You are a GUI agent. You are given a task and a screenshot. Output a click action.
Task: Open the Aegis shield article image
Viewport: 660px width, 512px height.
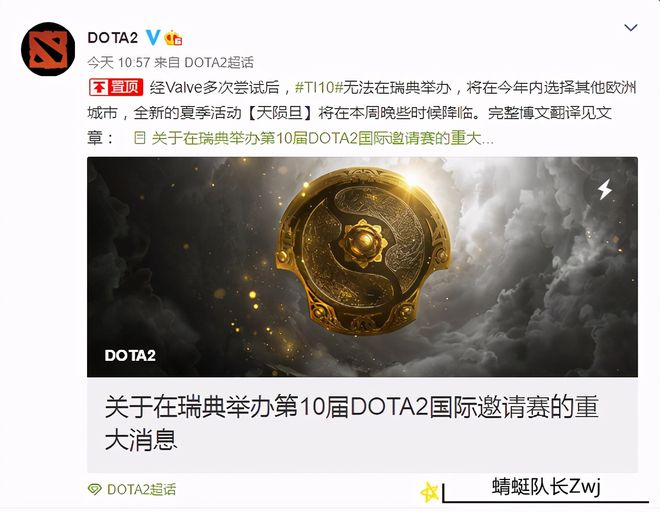pyautogui.click(x=362, y=267)
